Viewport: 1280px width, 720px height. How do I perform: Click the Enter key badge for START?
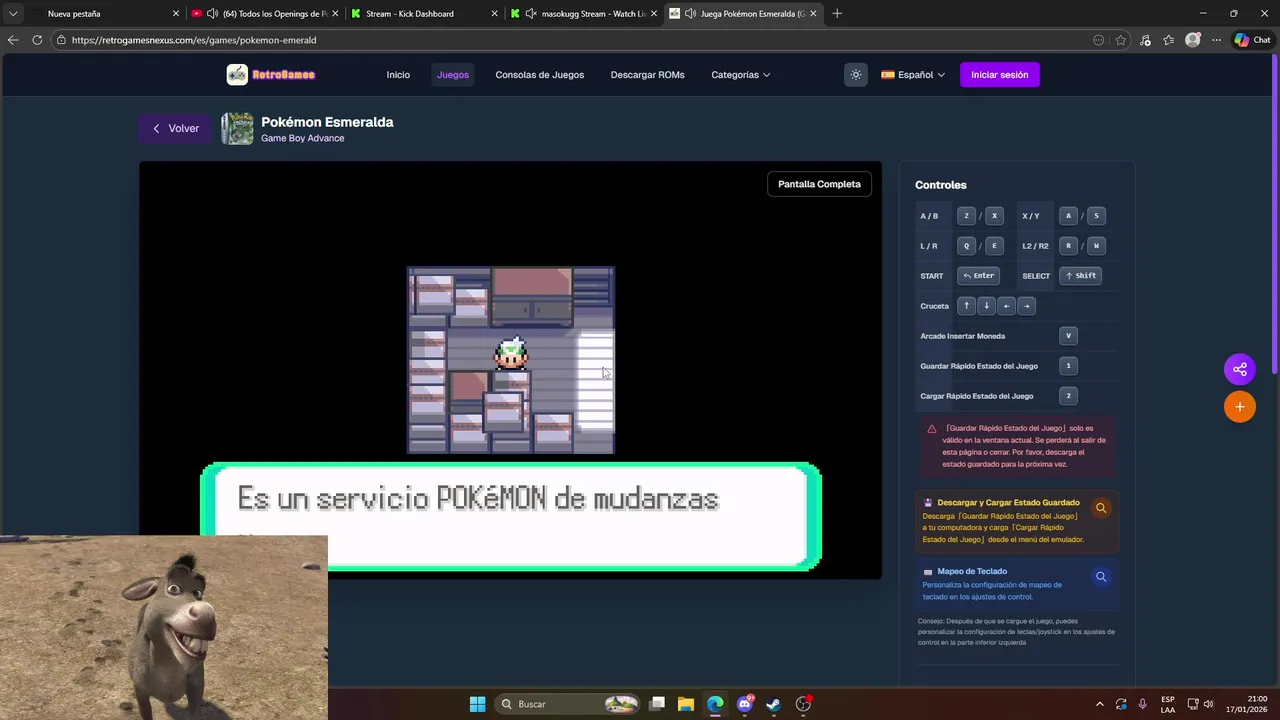coord(979,276)
